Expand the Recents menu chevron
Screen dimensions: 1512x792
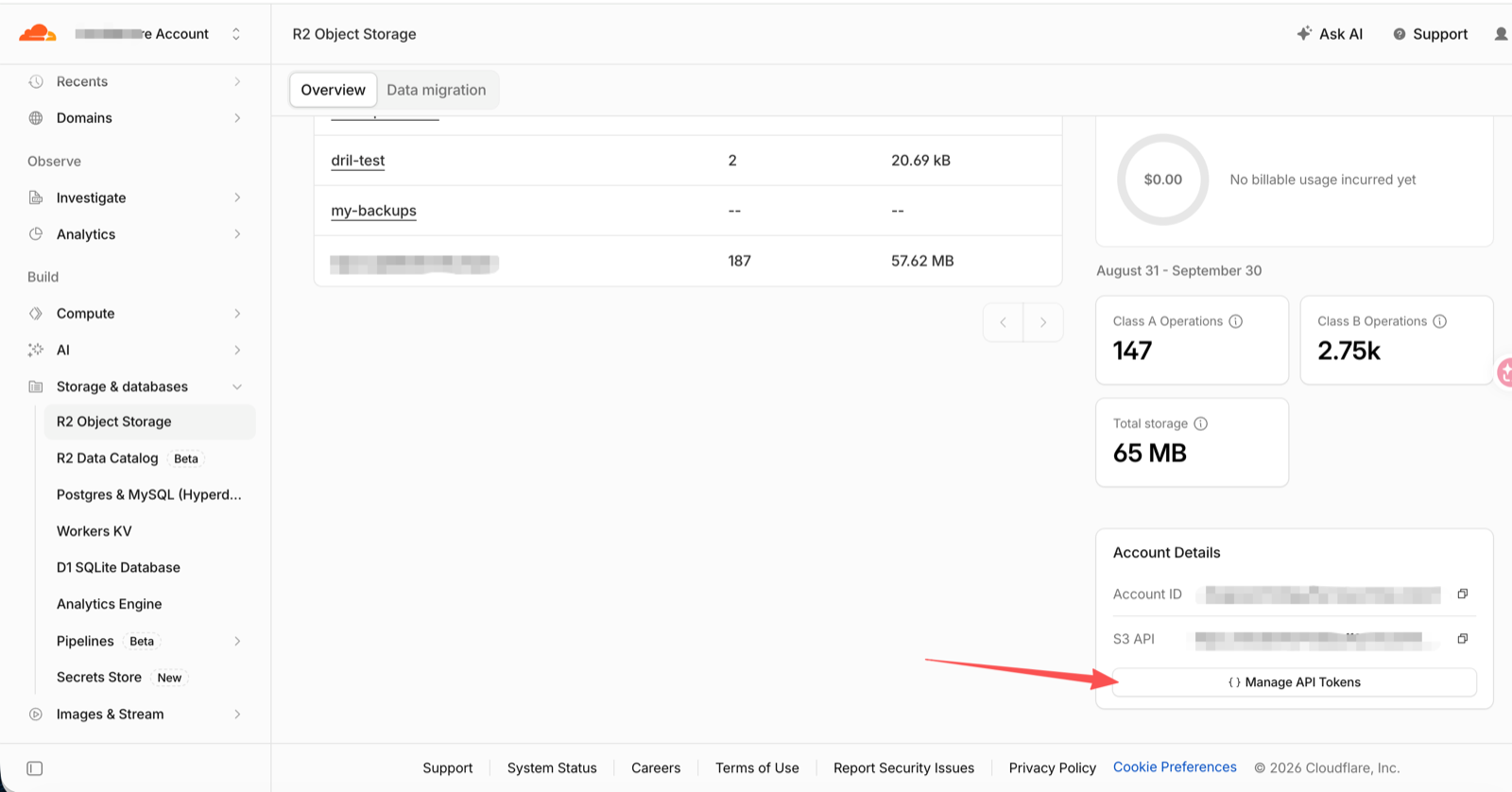(237, 81)
